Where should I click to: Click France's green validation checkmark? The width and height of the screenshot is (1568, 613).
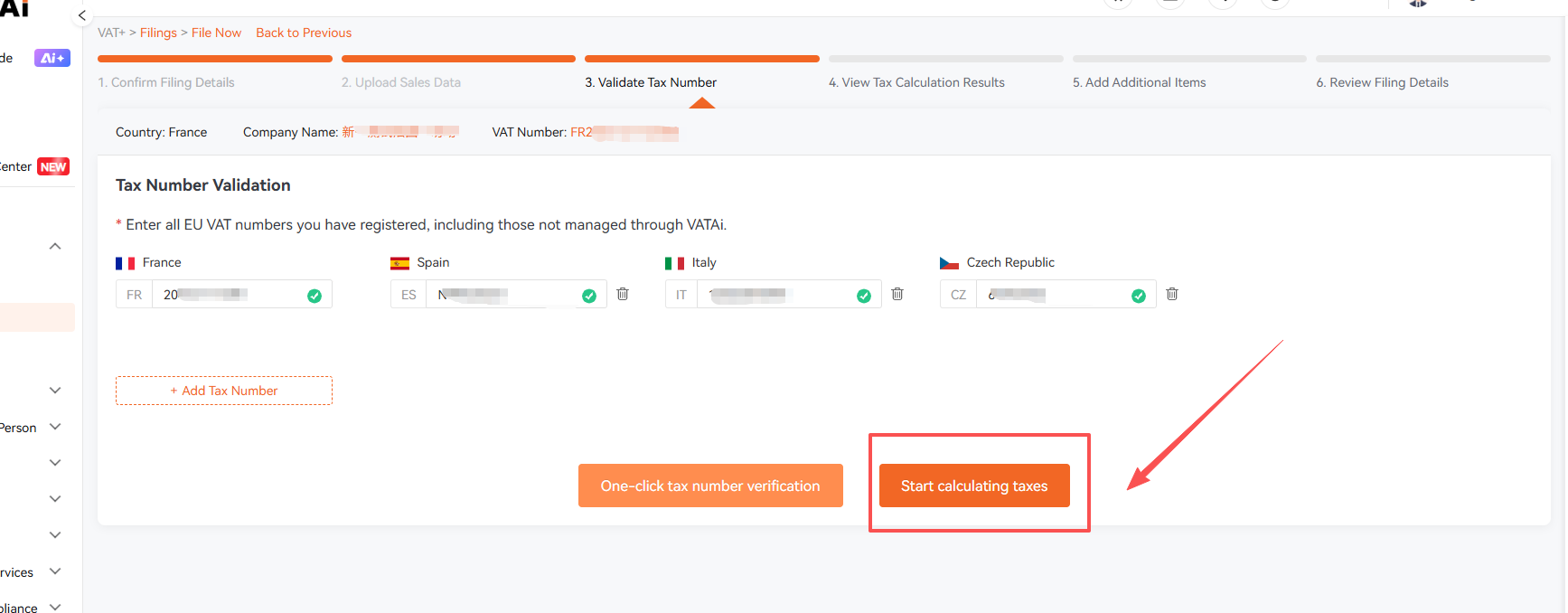(x=315, y=296)
